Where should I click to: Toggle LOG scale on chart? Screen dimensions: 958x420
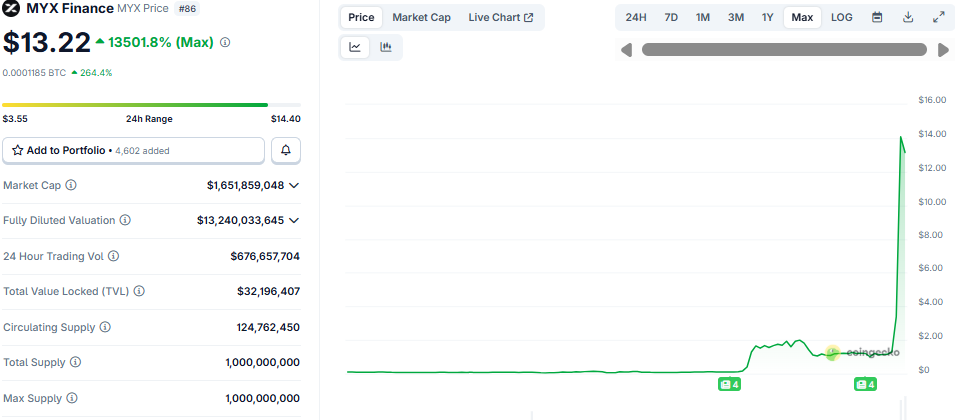coord(842,17)
